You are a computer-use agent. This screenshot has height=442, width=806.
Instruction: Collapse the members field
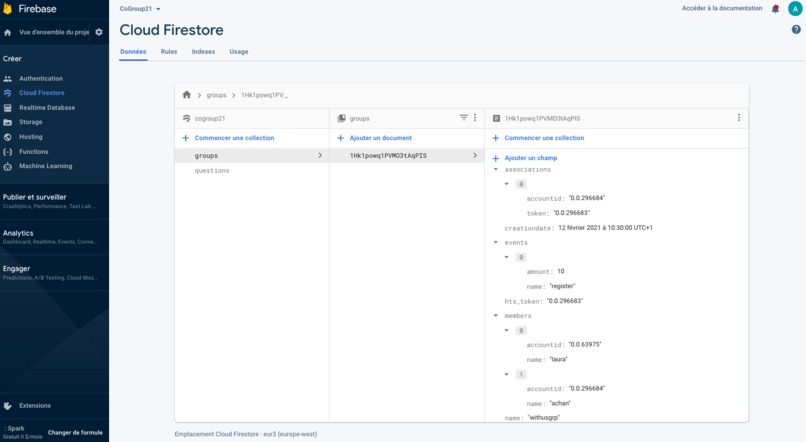(496, 316)
